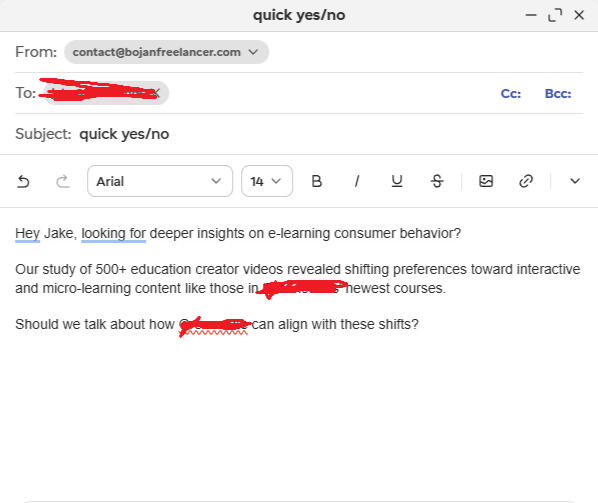This screenshot has height=503, width=598.
Task: Add a Cc recipient
Action: pos(511,93)
